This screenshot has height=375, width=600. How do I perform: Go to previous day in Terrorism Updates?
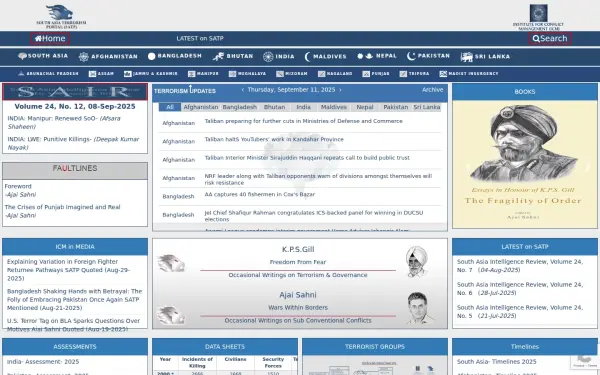(x=243, y=90)
